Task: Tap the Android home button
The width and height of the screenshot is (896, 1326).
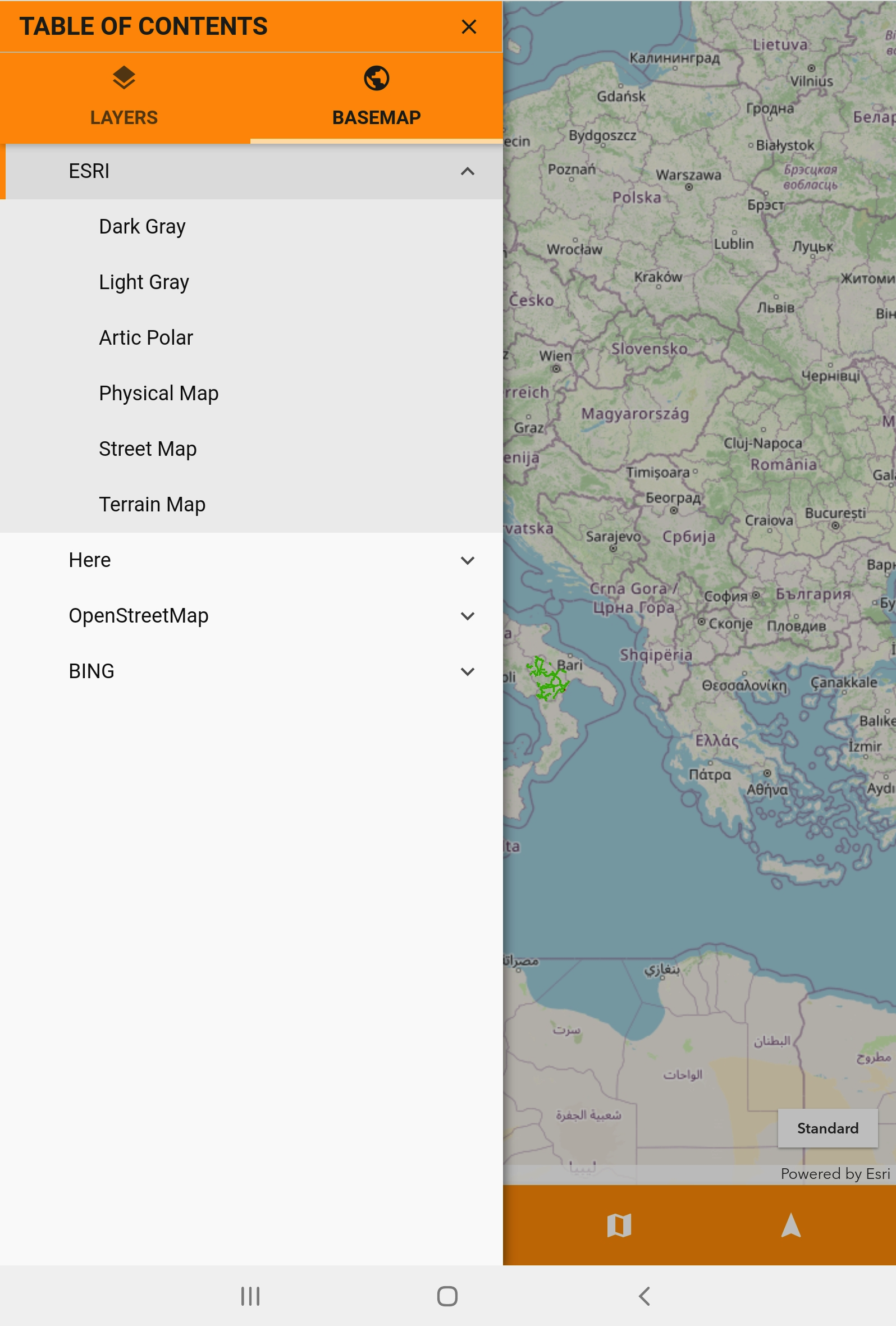Action: [447, 1296]
